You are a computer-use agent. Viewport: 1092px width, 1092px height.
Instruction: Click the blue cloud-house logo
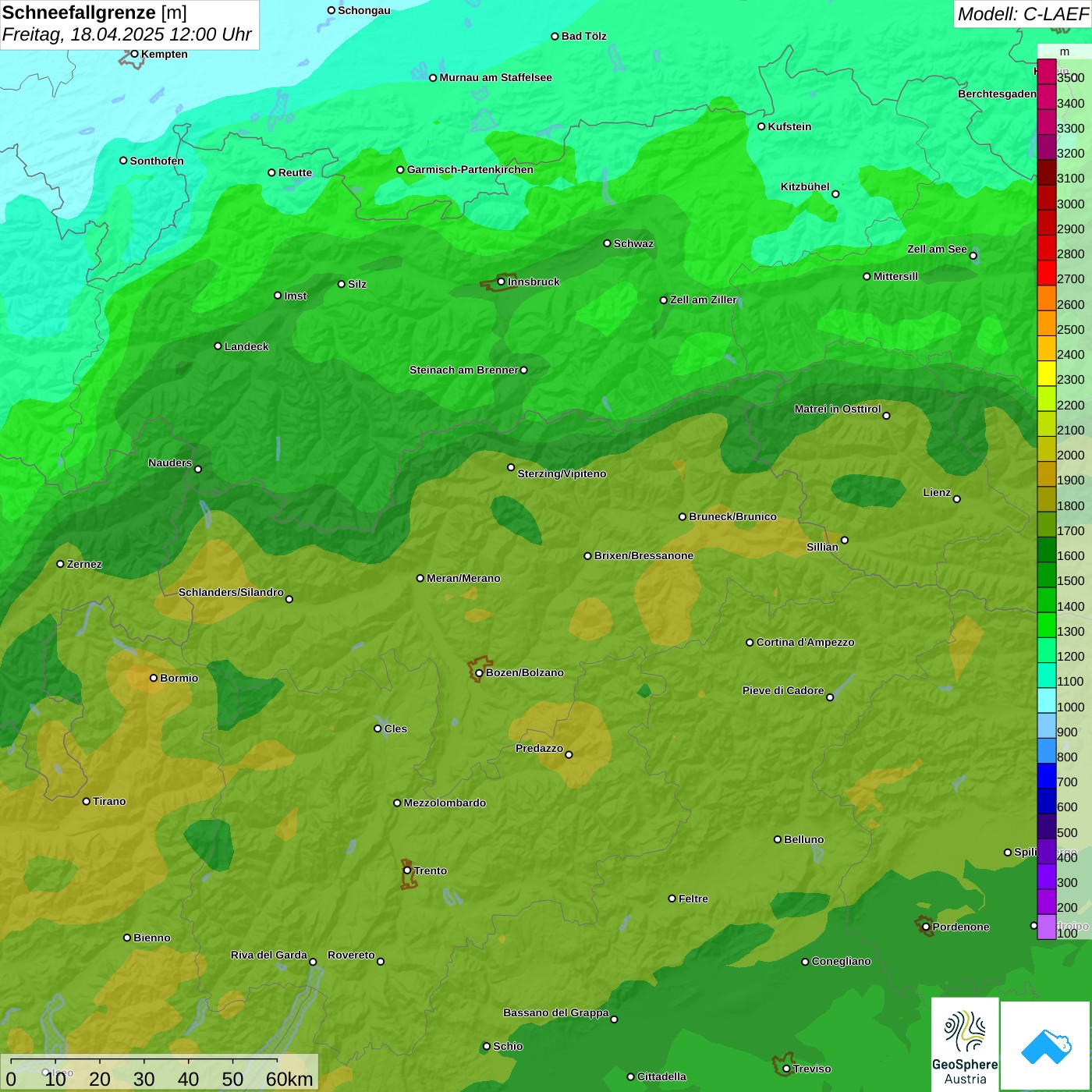1046,1047
